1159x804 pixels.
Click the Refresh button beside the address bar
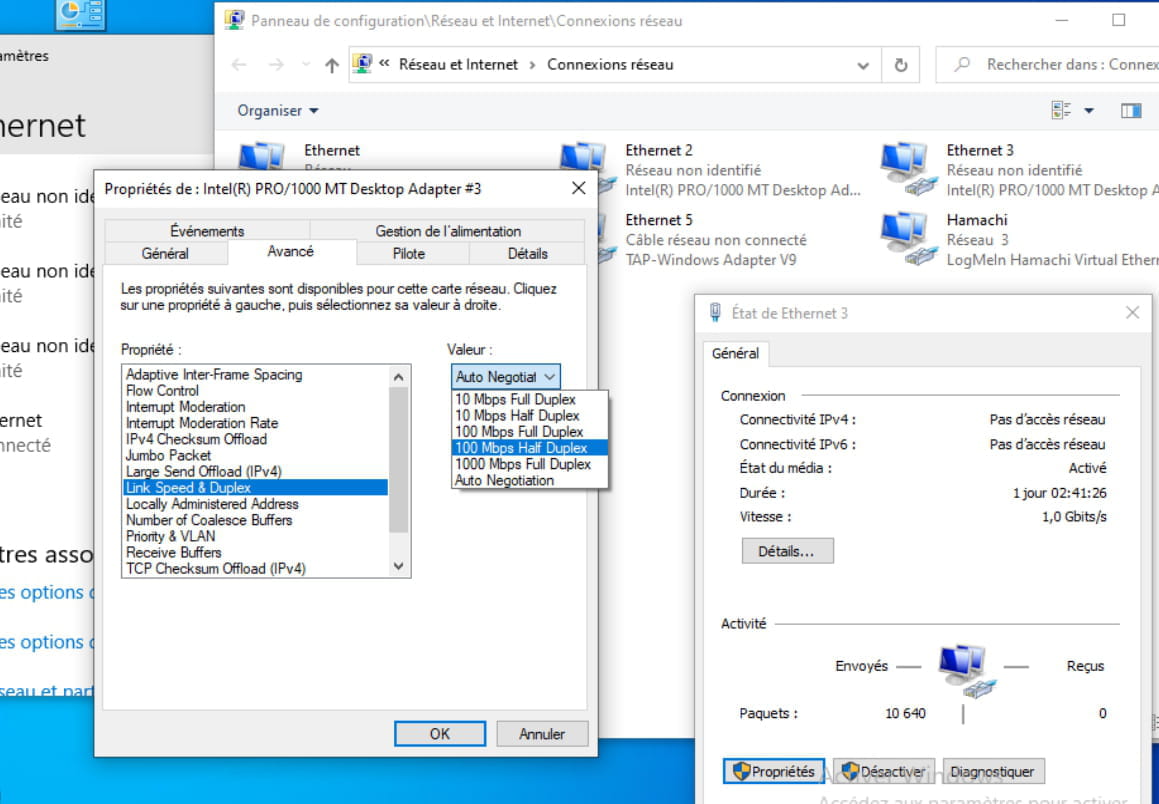(x=900, y=65)
